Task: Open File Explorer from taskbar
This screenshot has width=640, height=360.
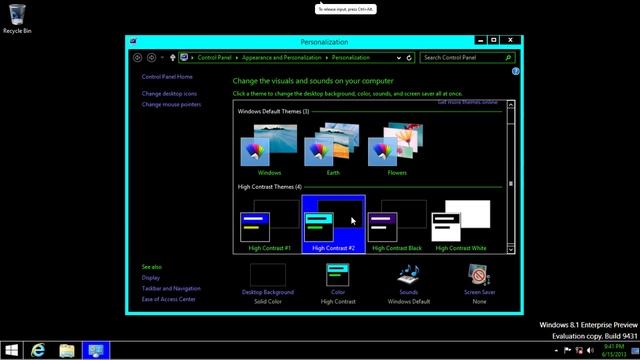Action: point(67,351)
